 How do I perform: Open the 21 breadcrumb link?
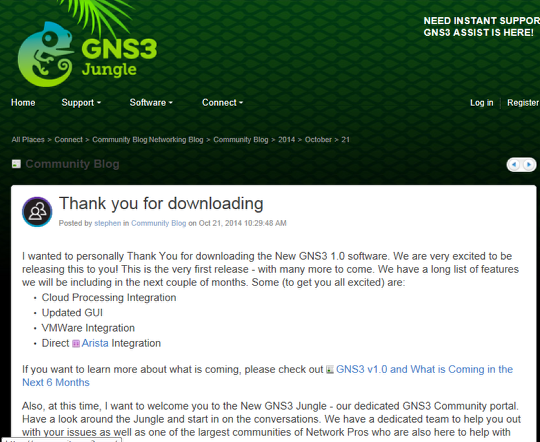pos(345,140)
